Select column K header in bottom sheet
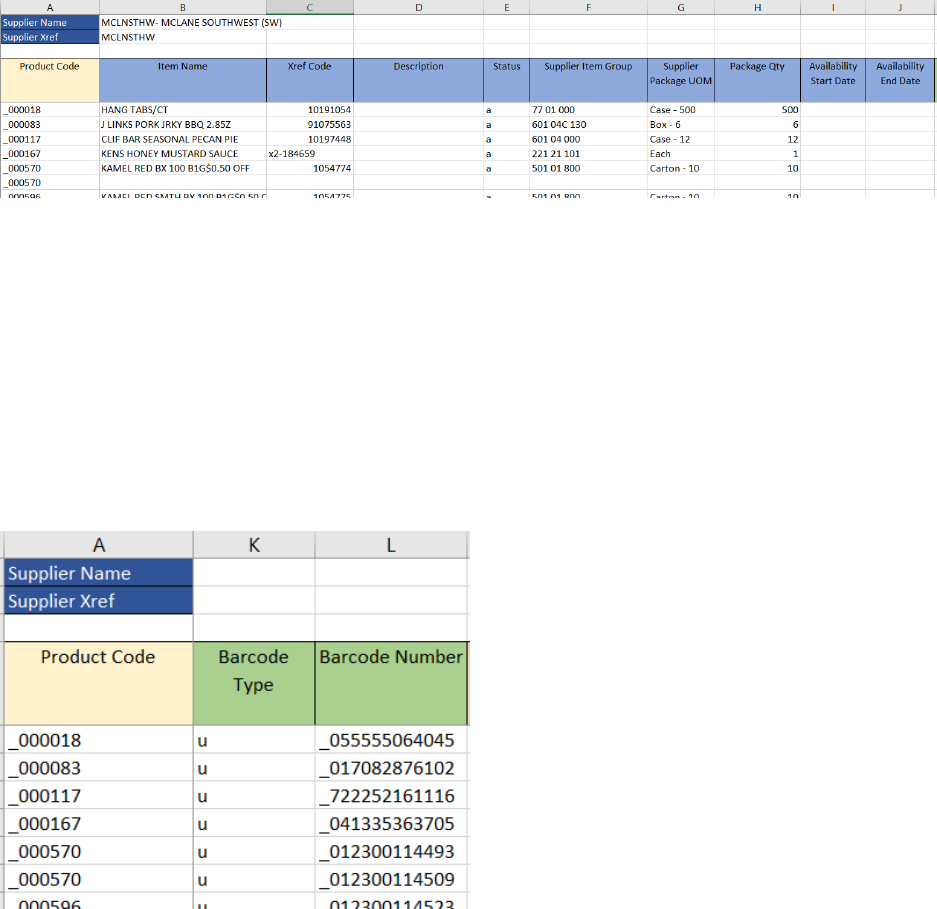The image size is (937, 909). click(254, 544)
